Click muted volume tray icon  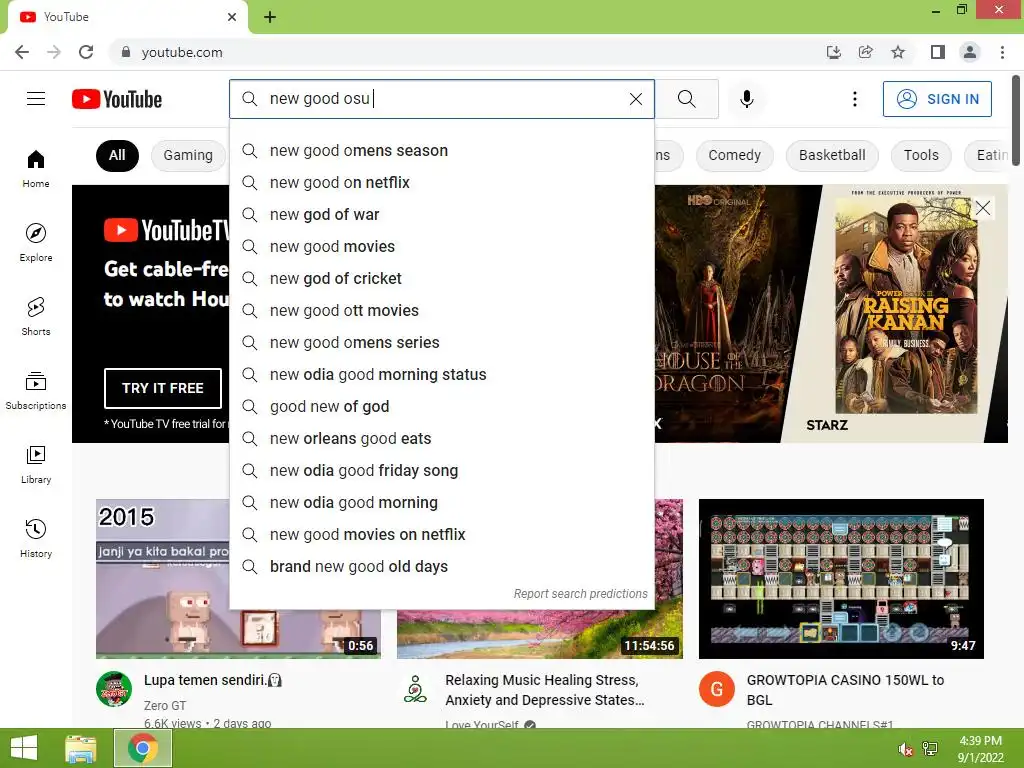coord(905,750)
